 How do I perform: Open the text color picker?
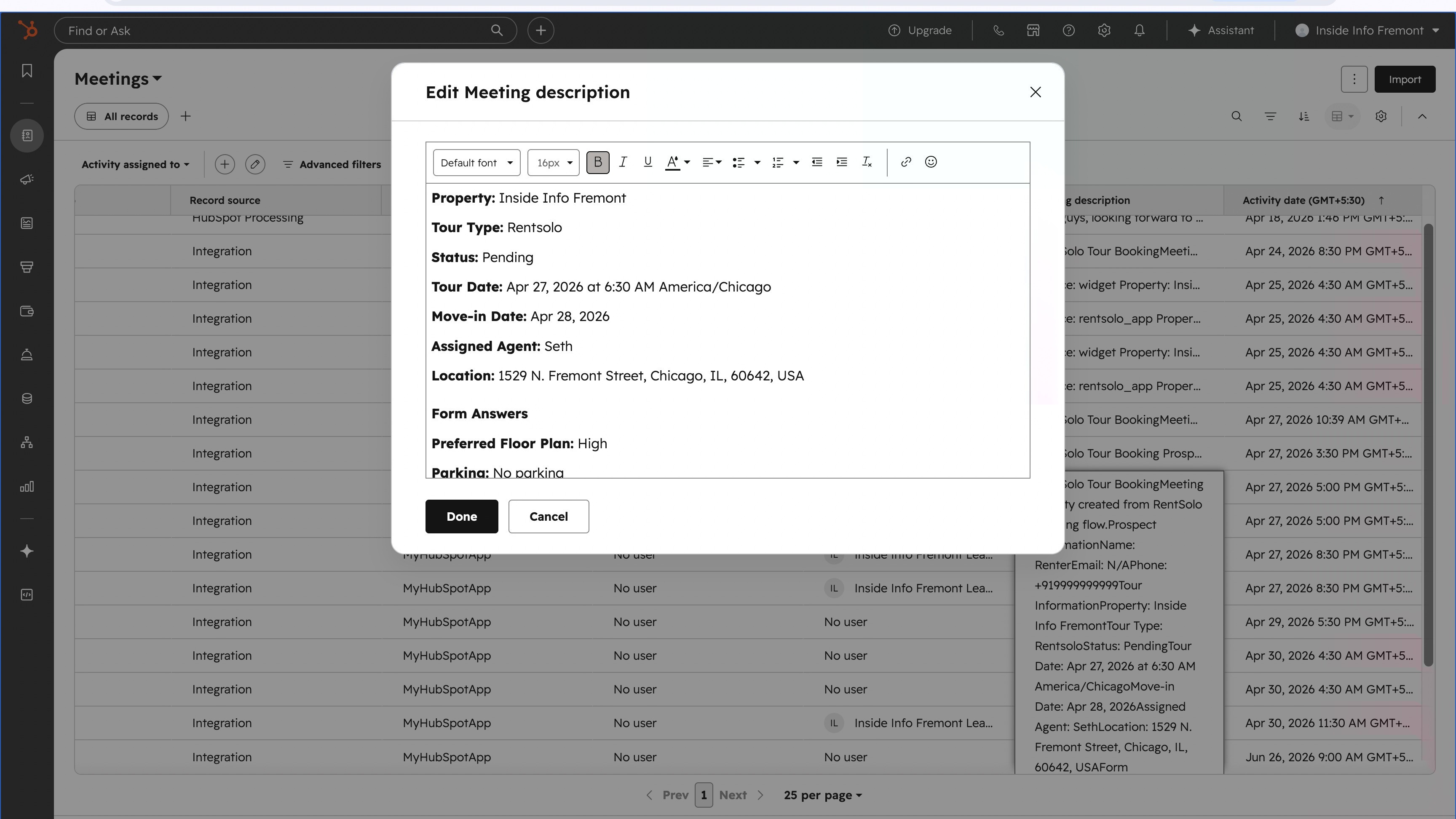coord(677,162)
